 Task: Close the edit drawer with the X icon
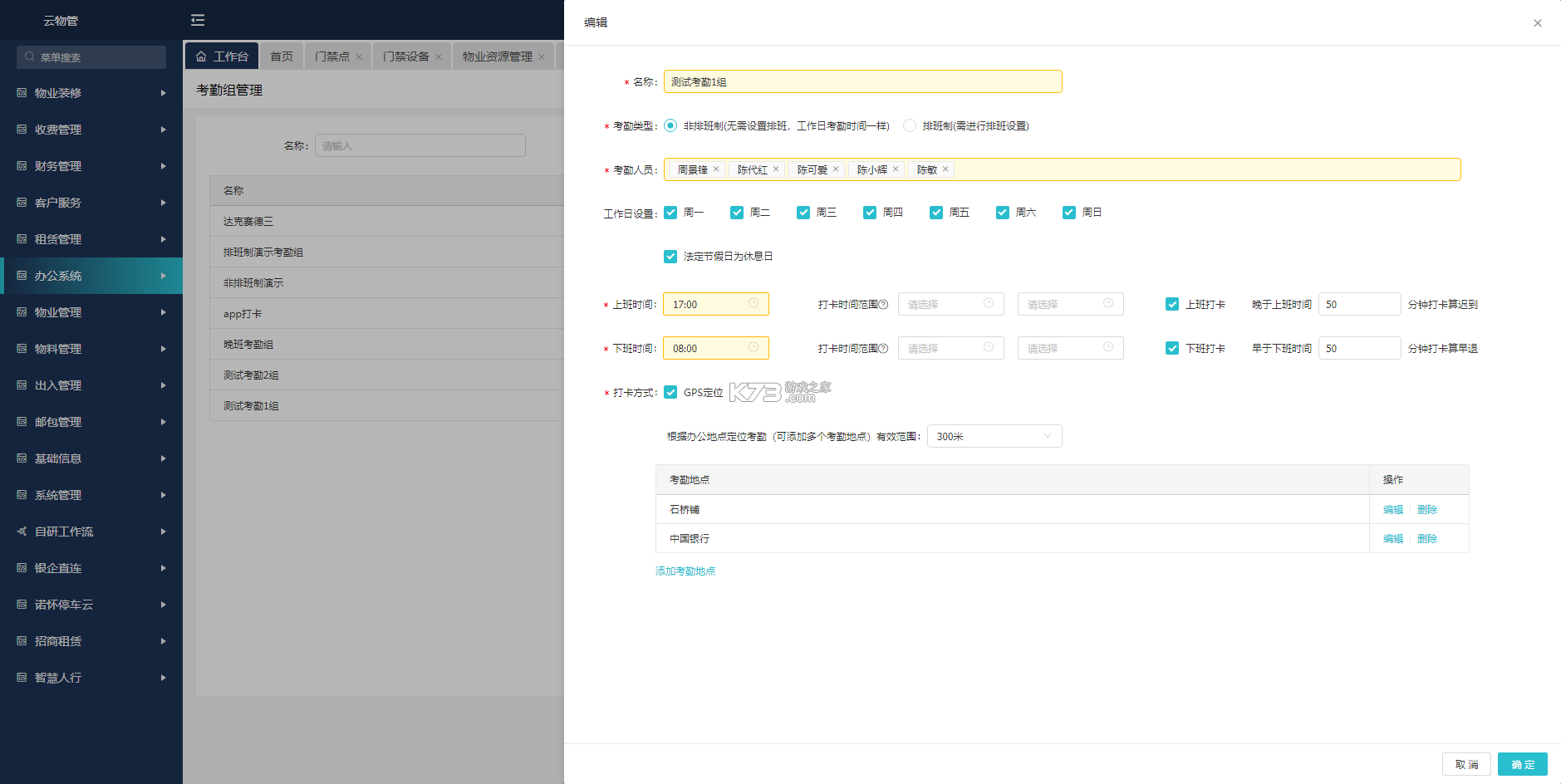(x=1538, y=23)
